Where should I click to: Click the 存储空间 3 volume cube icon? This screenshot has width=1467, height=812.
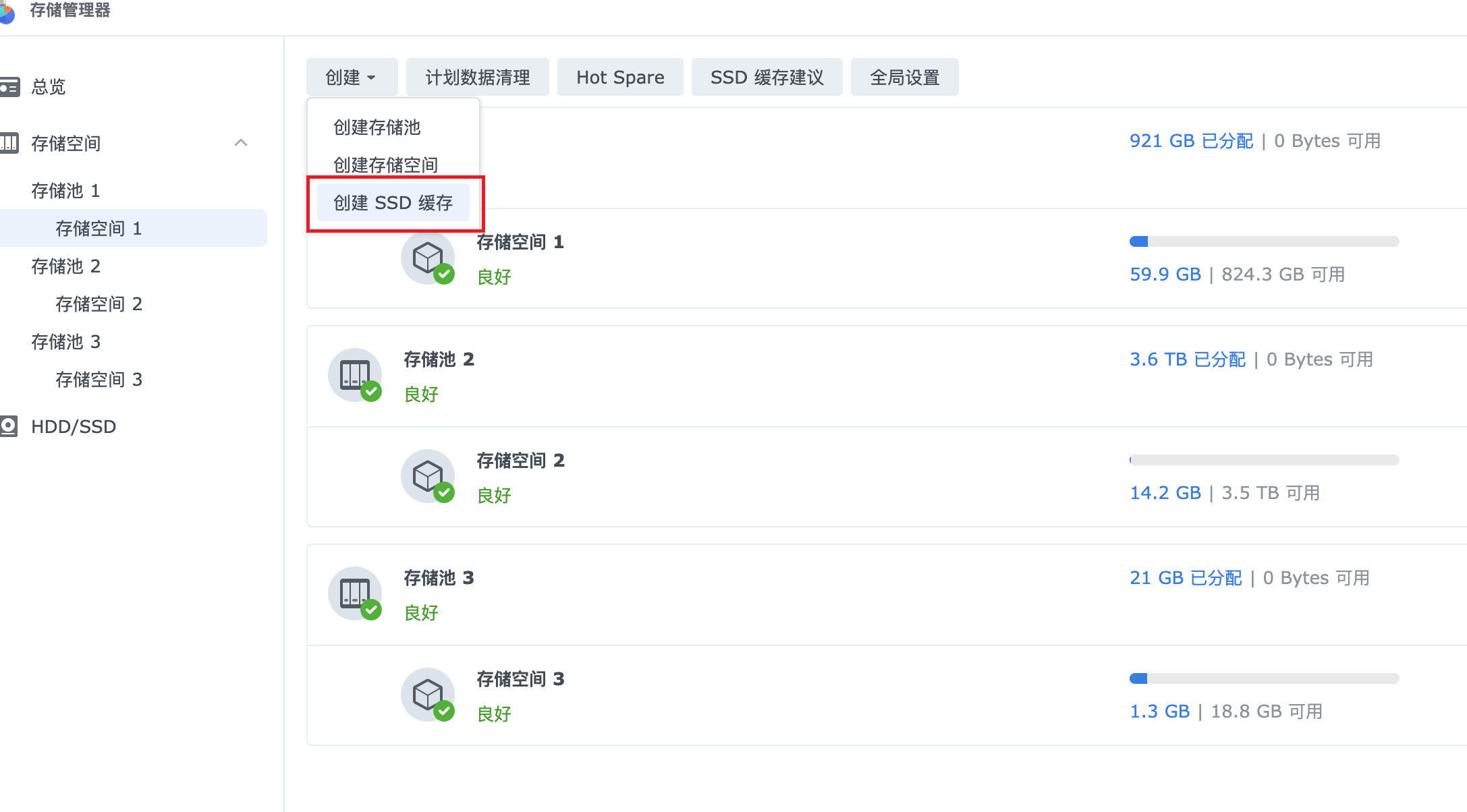click(x=428, y=695)
